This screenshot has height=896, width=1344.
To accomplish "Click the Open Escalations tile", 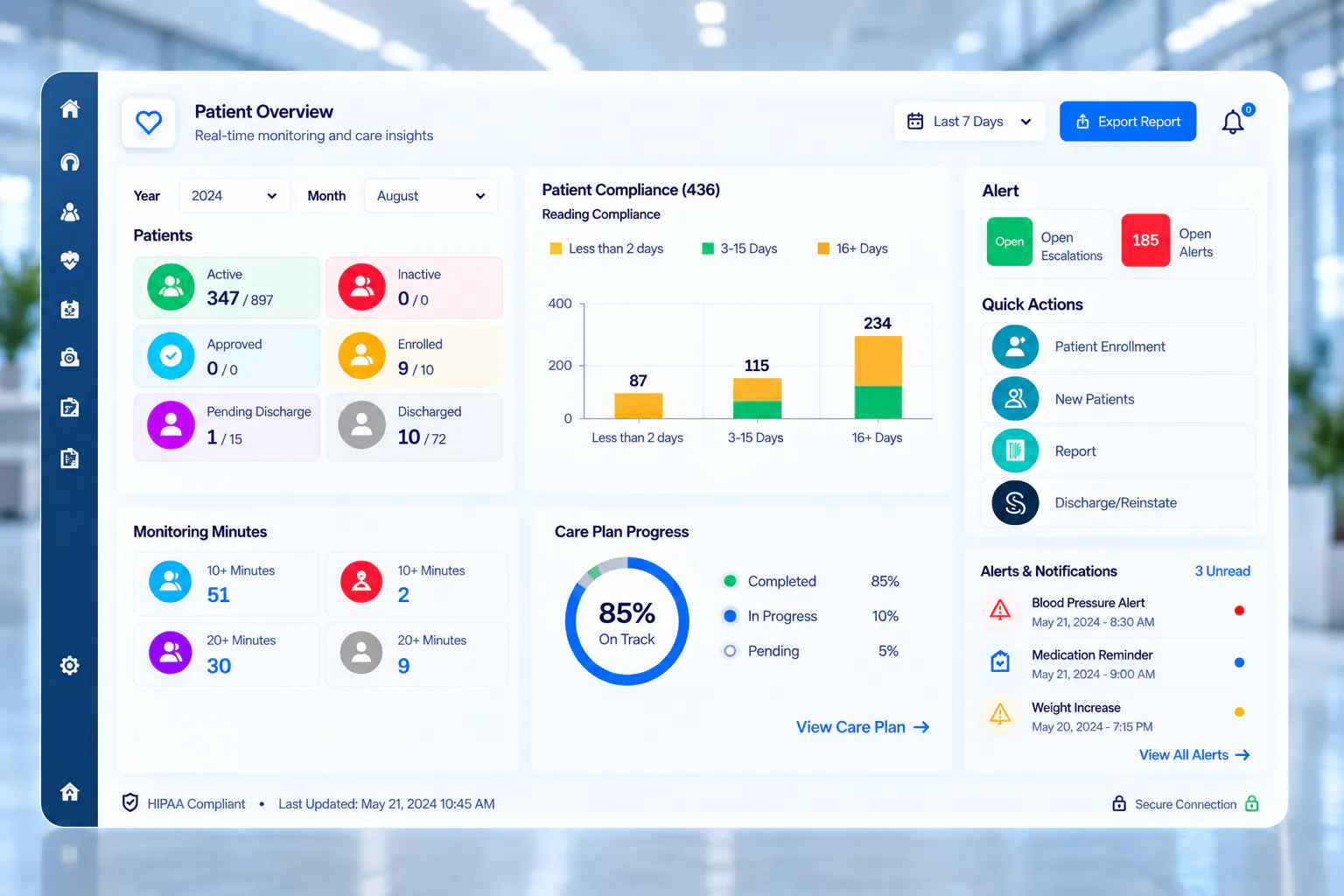I will pos(1048,243).
